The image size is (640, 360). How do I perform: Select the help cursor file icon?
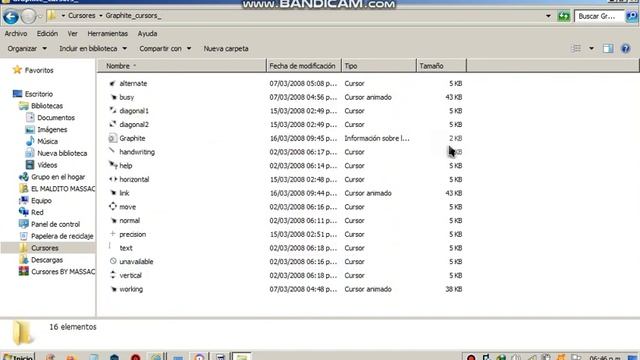click(x=113, y=165)
